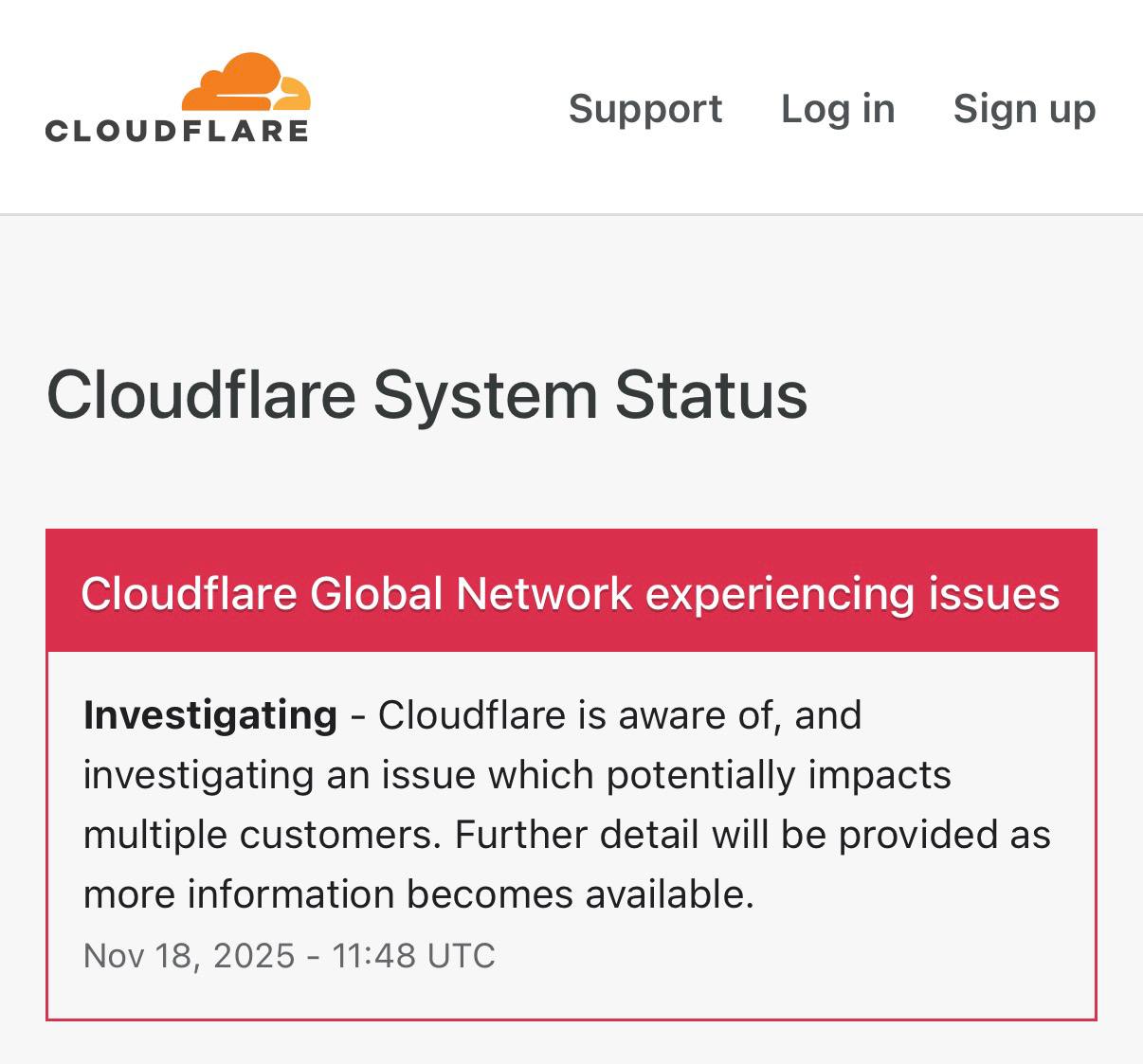This screenshot has height=1064, width=1143.
Task: Click "experiencing issues" in the red banner
Action: coord(852,594)
